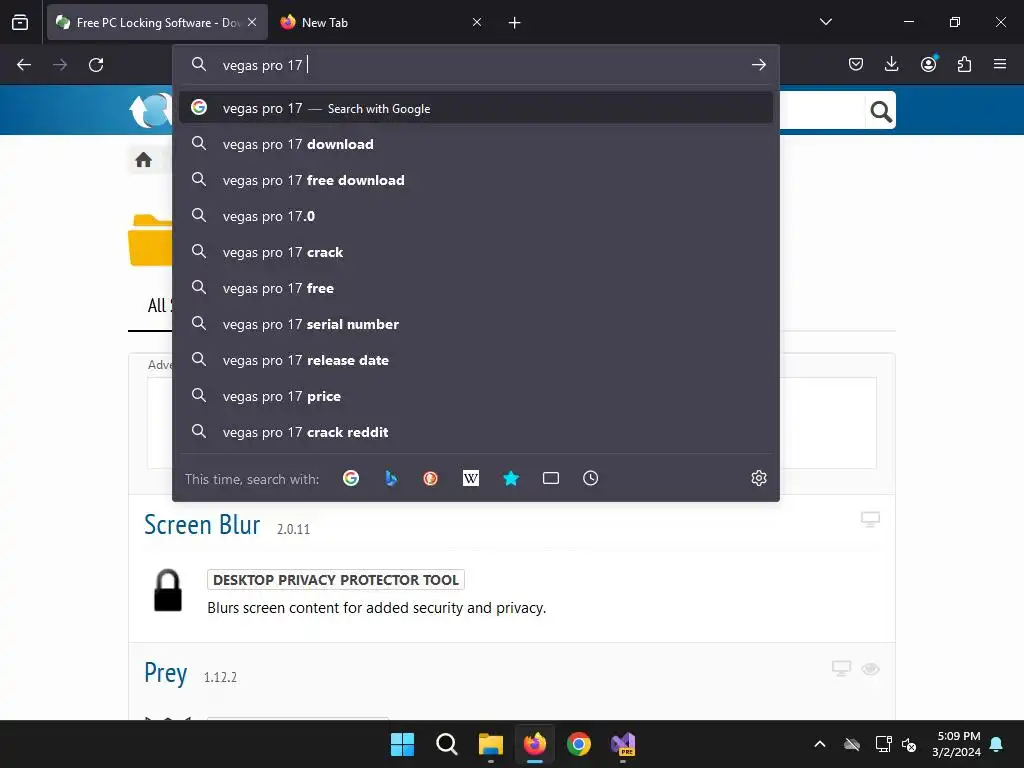Show hidden system tray icons
The width and height of the screenshot is (1024, 768).
pos(820,744)
